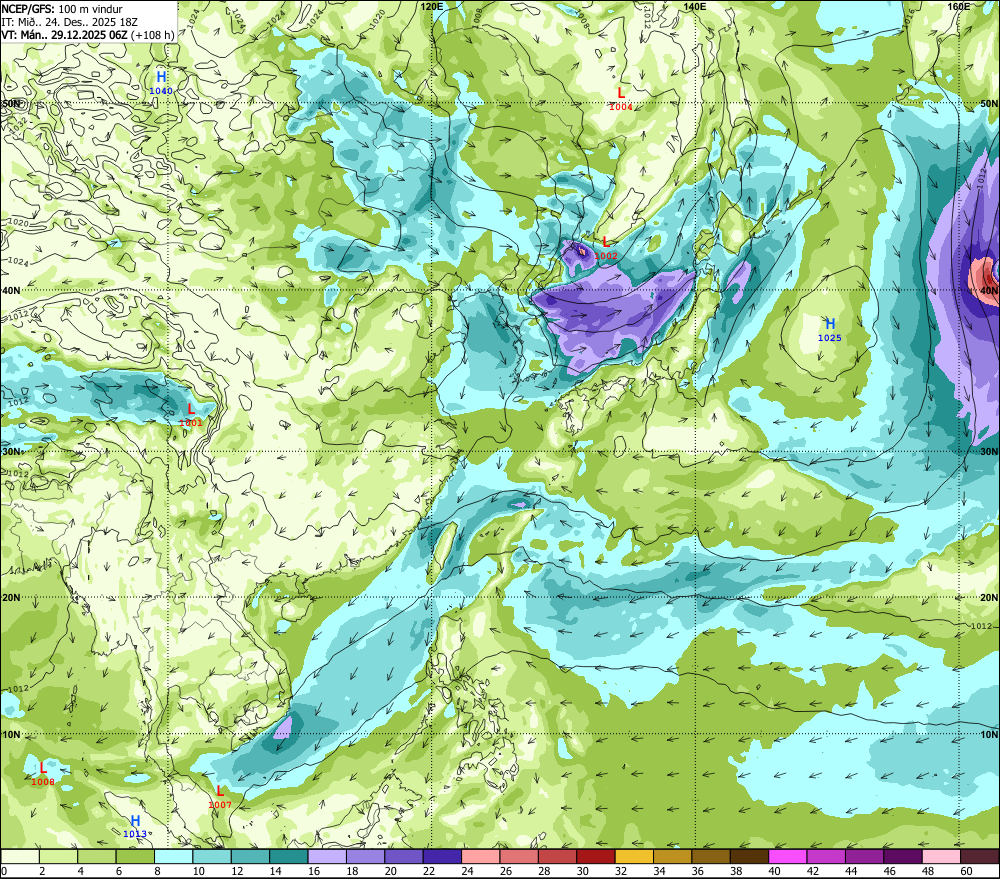1000x879 pixels.
Task: Click the 'IT: Mið.. 24. Des.. 2025 18Z' line
Action: tap(70, 22)
